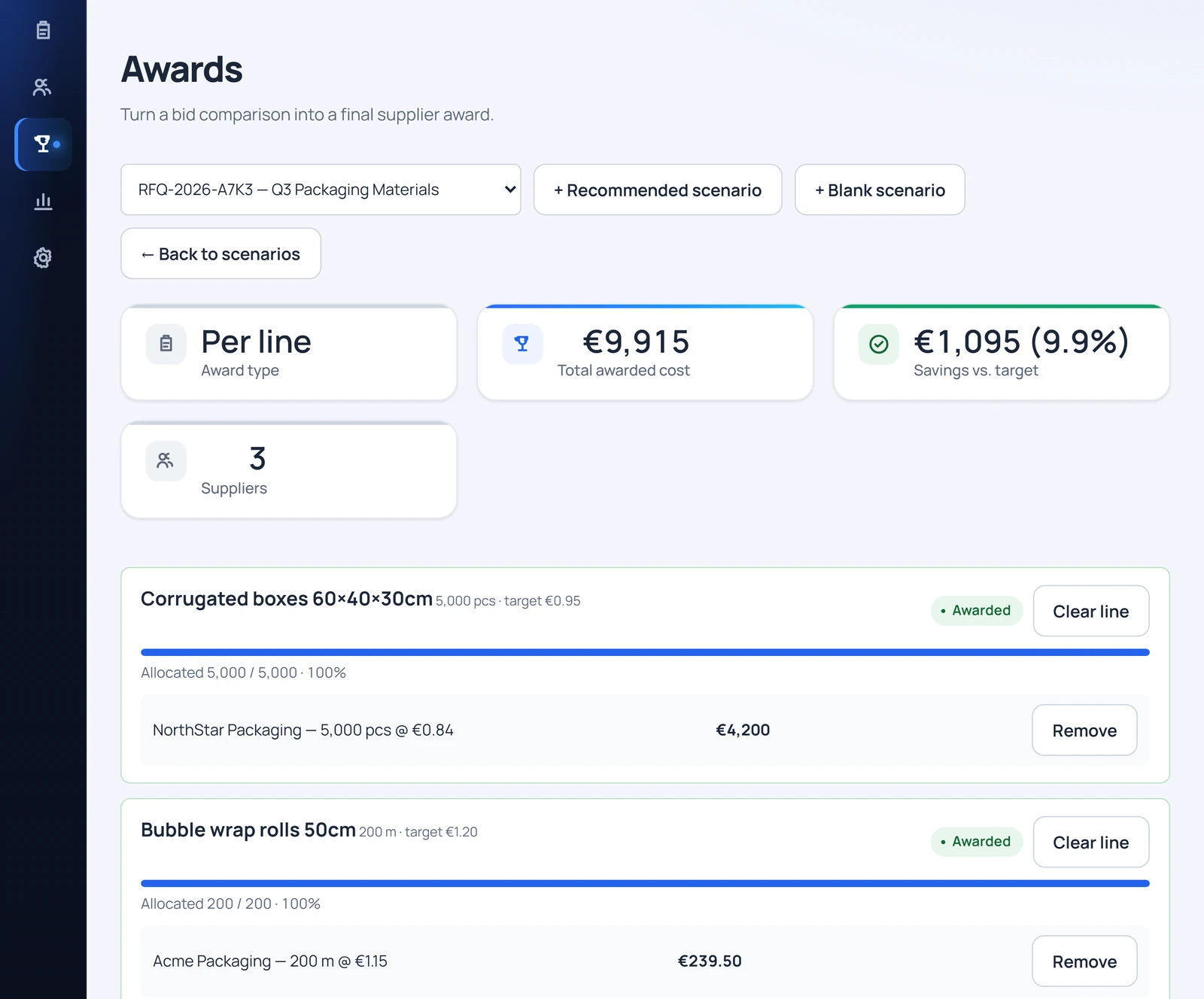
Task: Remove NorthStar Packaging allocation
Action: click(1084, 730)
